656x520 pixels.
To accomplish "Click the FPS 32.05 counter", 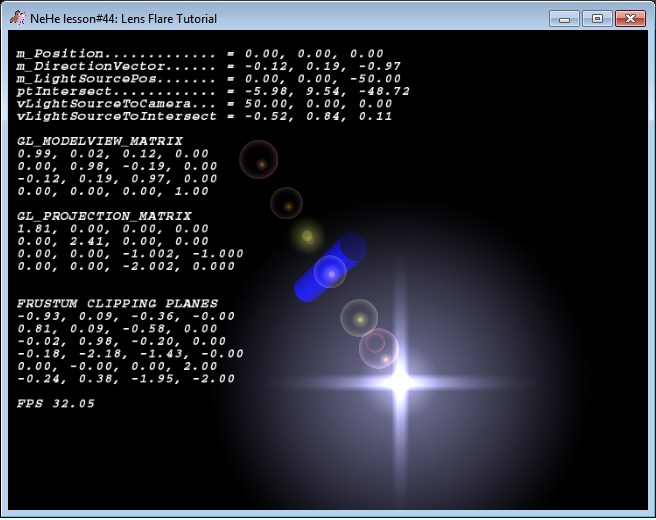I will click(x=56, y=404).
